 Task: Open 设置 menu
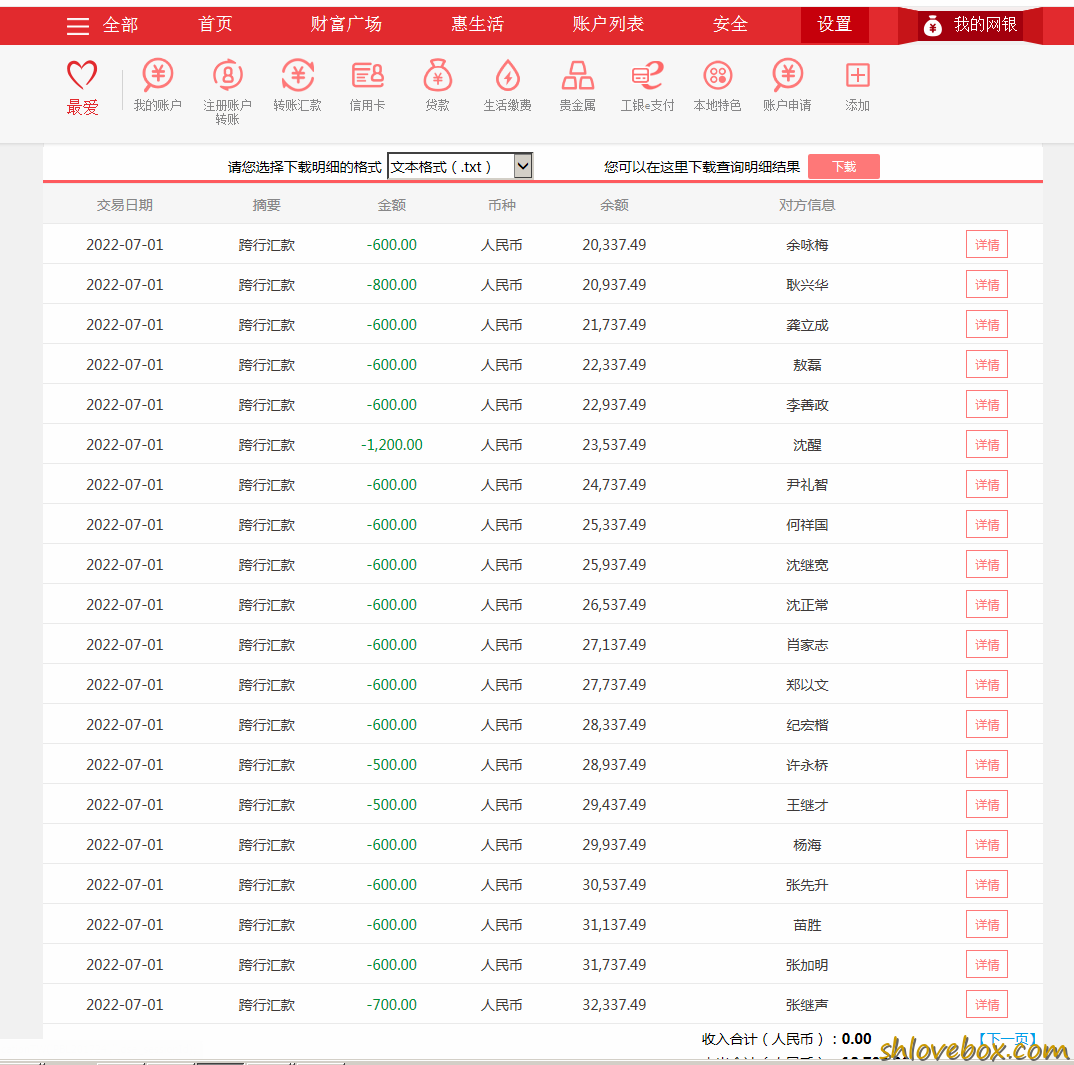[x=834, y=24]
